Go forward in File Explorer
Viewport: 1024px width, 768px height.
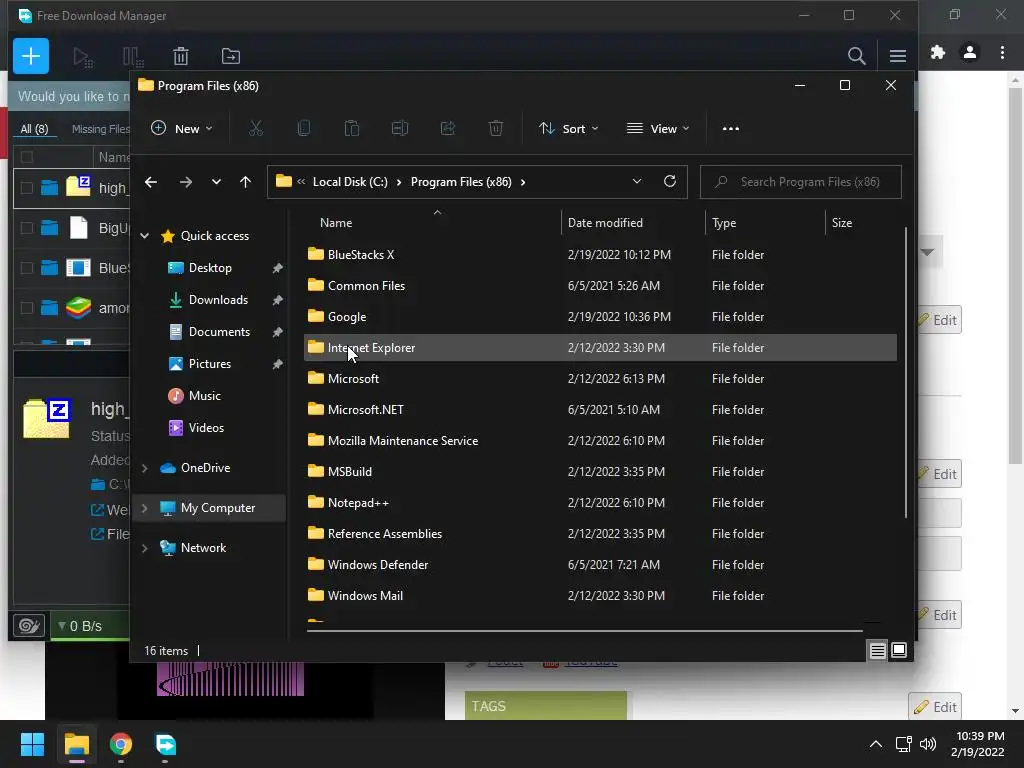(185, 182)
